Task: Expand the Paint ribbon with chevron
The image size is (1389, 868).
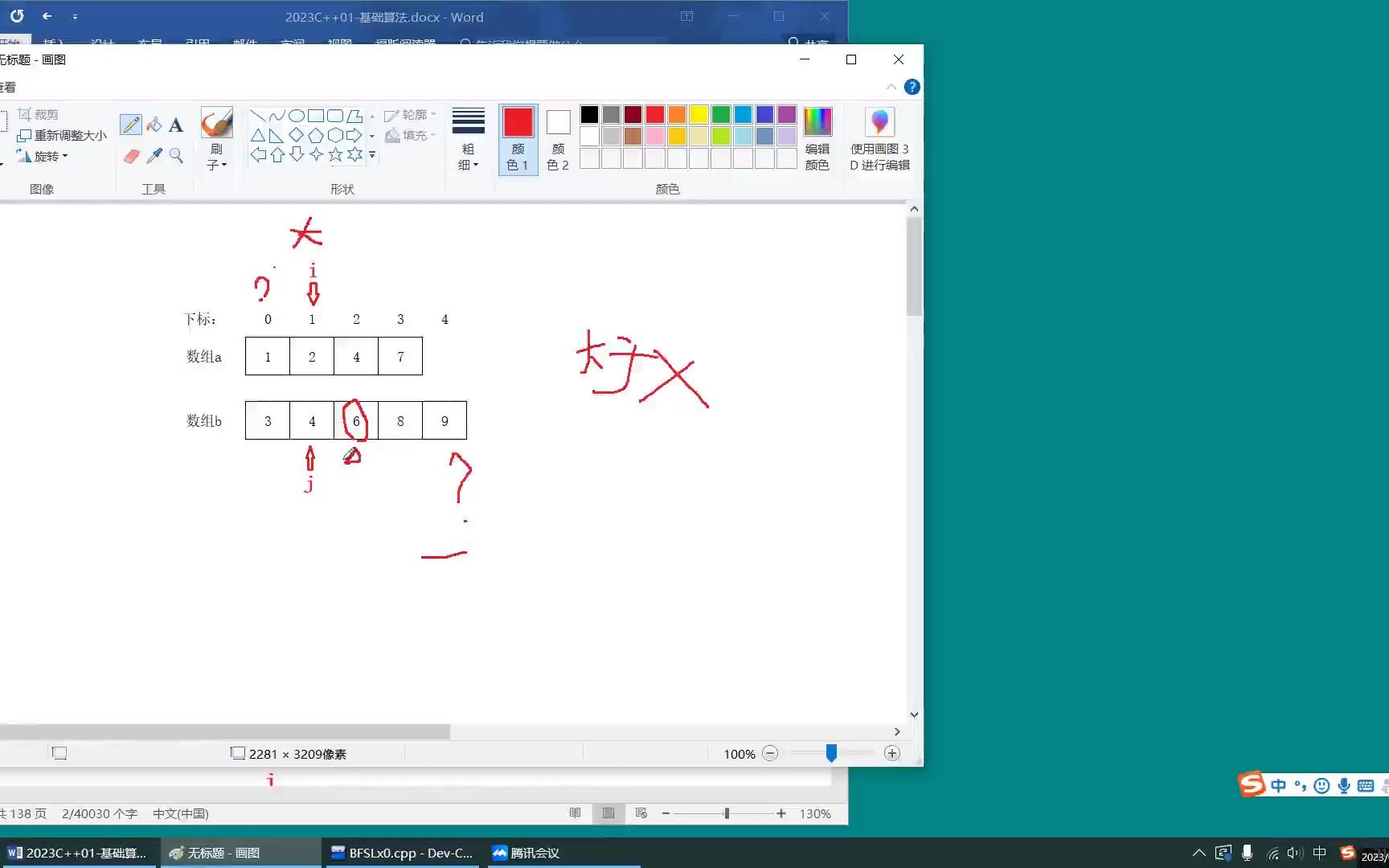Action: pos(891,87)
